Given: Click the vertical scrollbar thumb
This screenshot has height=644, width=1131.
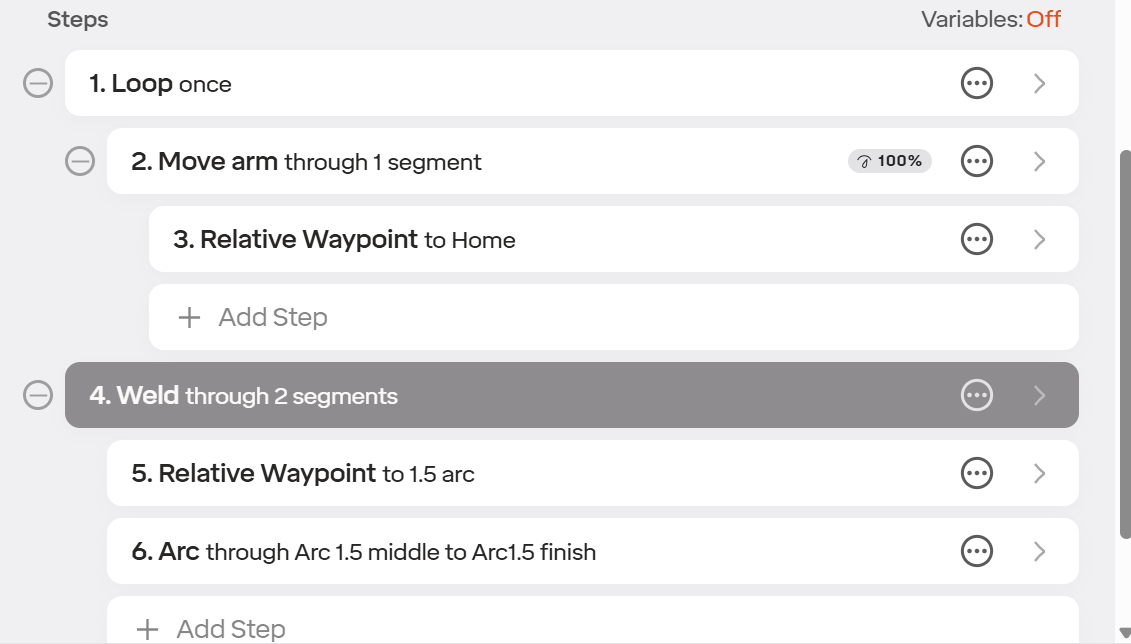Looking at the screenshot, I should point(1125,344).
